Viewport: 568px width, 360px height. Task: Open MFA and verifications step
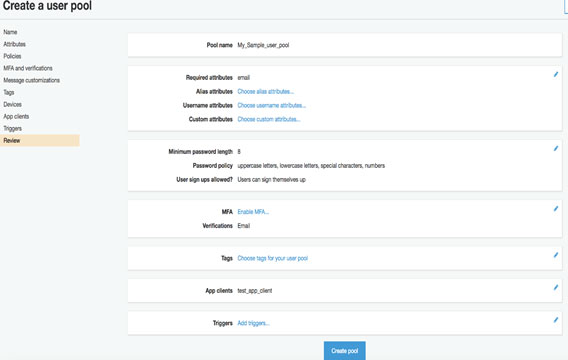pos(28,68)
